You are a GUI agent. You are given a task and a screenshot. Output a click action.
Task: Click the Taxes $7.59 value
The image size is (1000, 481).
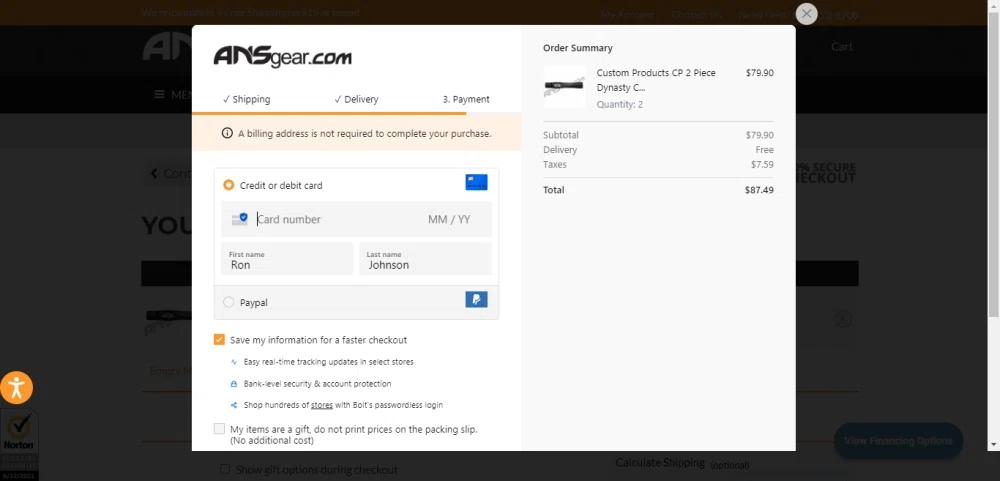coord(762,165)
